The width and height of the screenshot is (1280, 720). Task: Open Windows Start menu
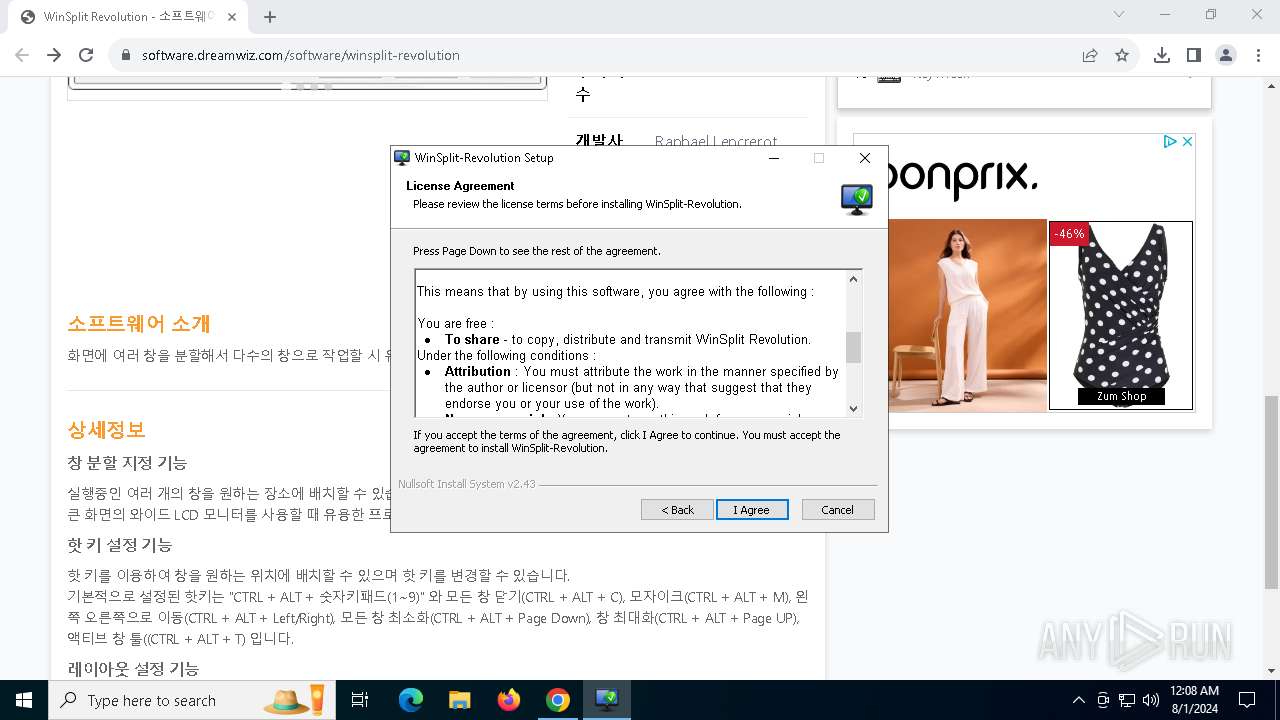click(x=24, y=700)
